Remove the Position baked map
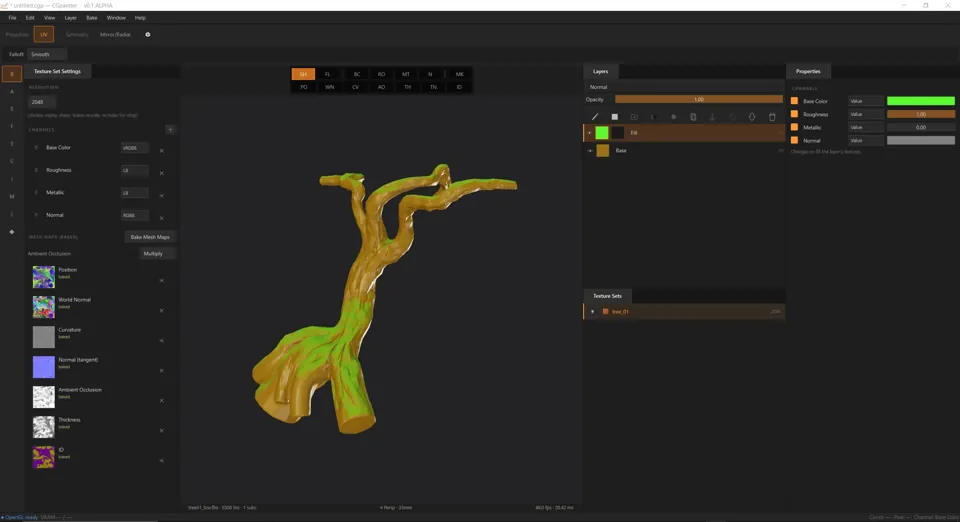Screen dimensions: 960x522 pos(162,281)
